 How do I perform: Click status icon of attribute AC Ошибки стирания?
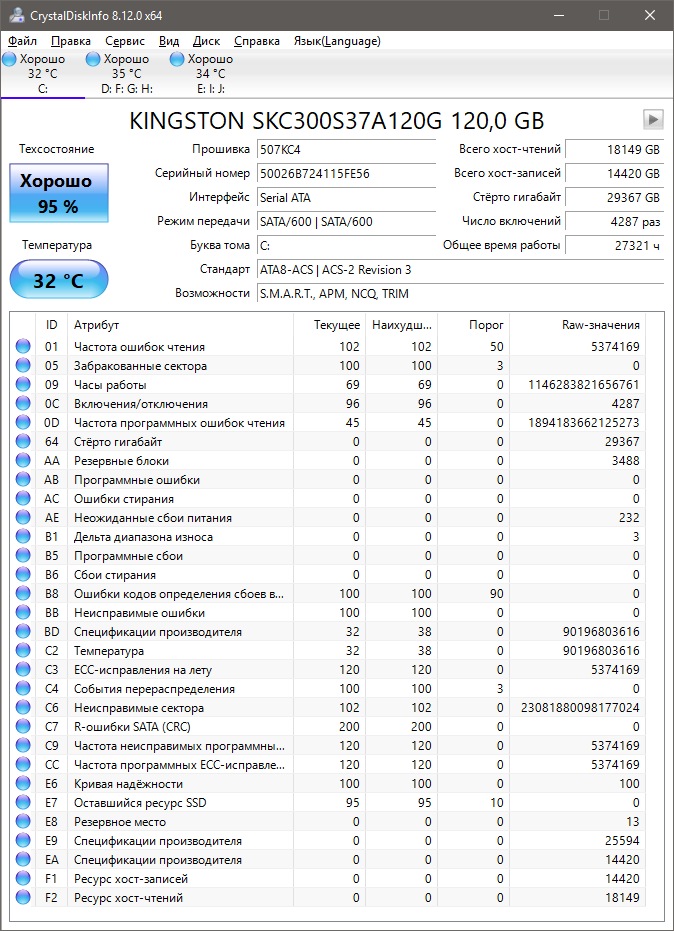[23, 499]
